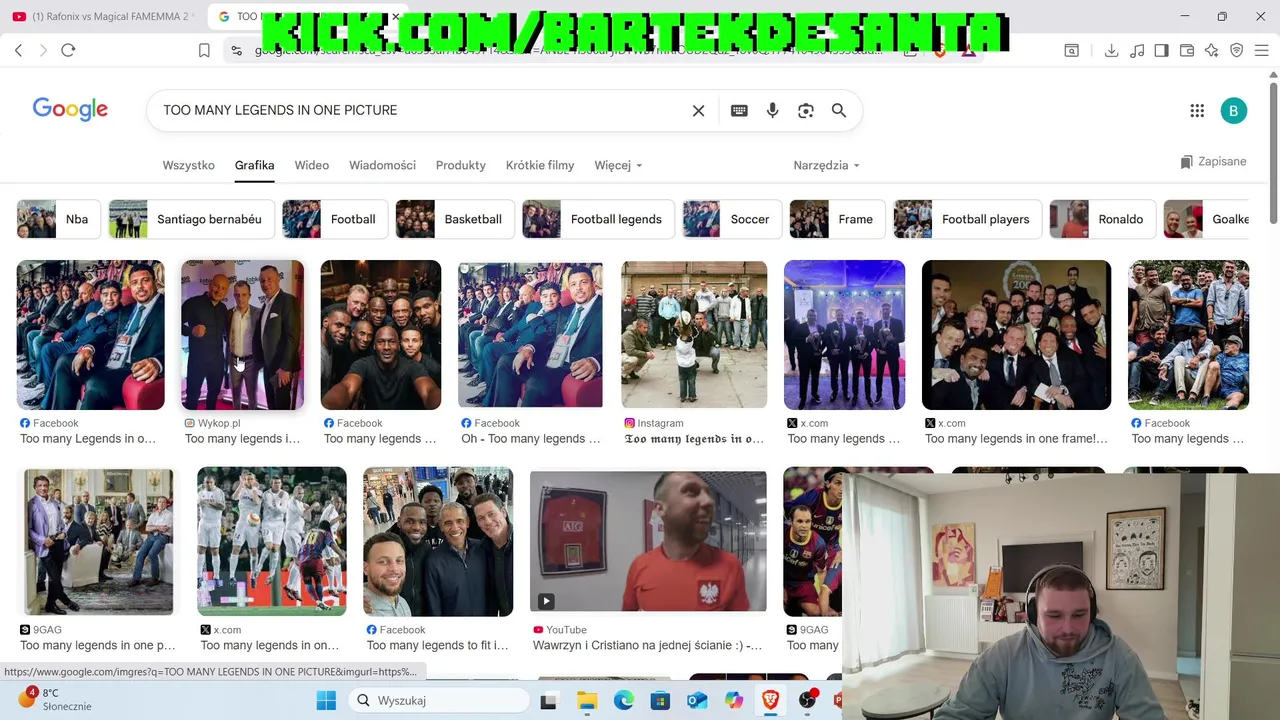Apply the Football players filter chip

tap(968, 219)
